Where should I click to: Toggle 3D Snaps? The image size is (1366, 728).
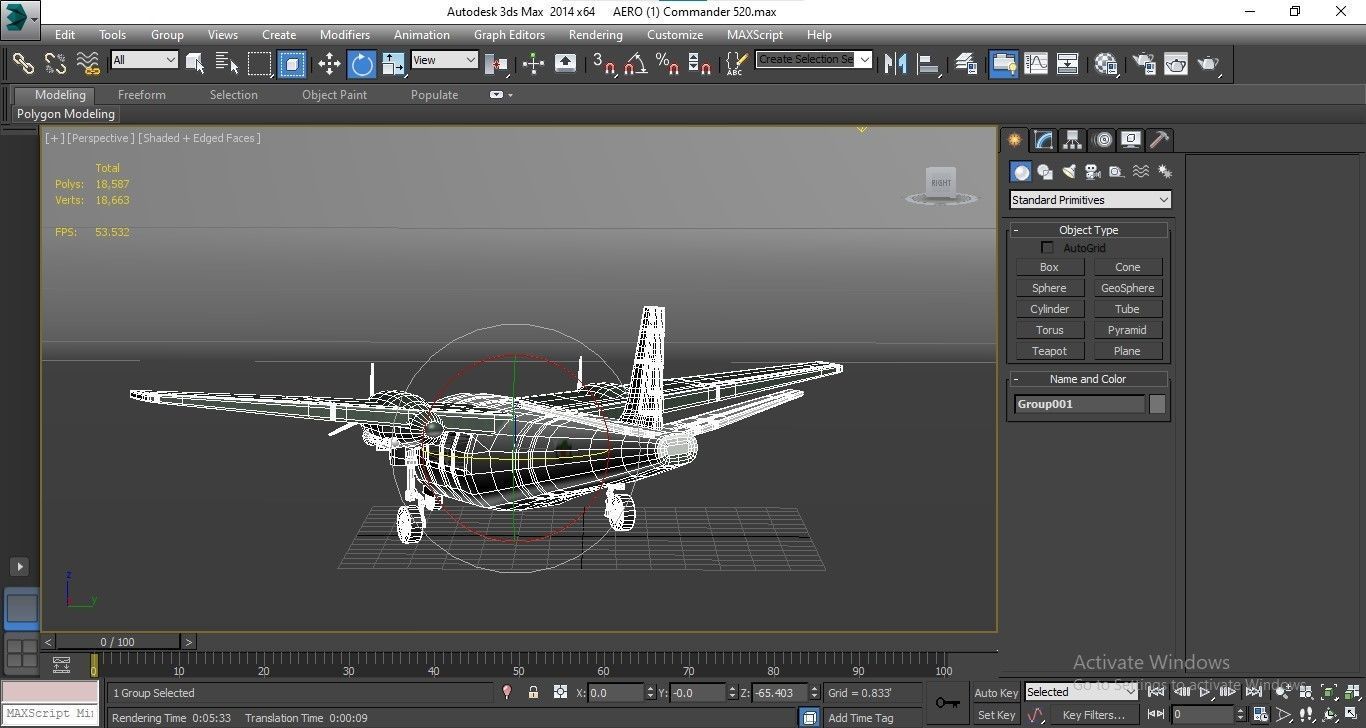click(603, 64)
